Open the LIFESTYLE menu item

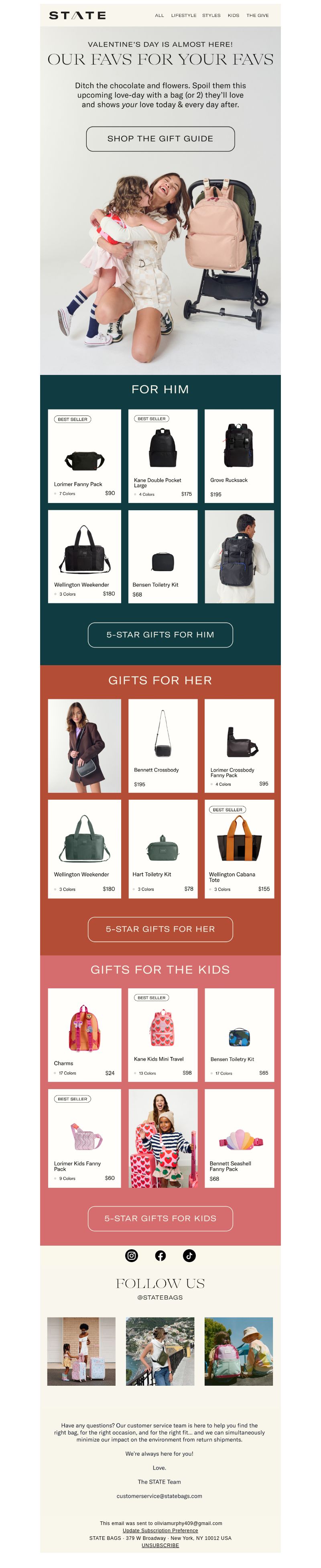tap(184, 15)
